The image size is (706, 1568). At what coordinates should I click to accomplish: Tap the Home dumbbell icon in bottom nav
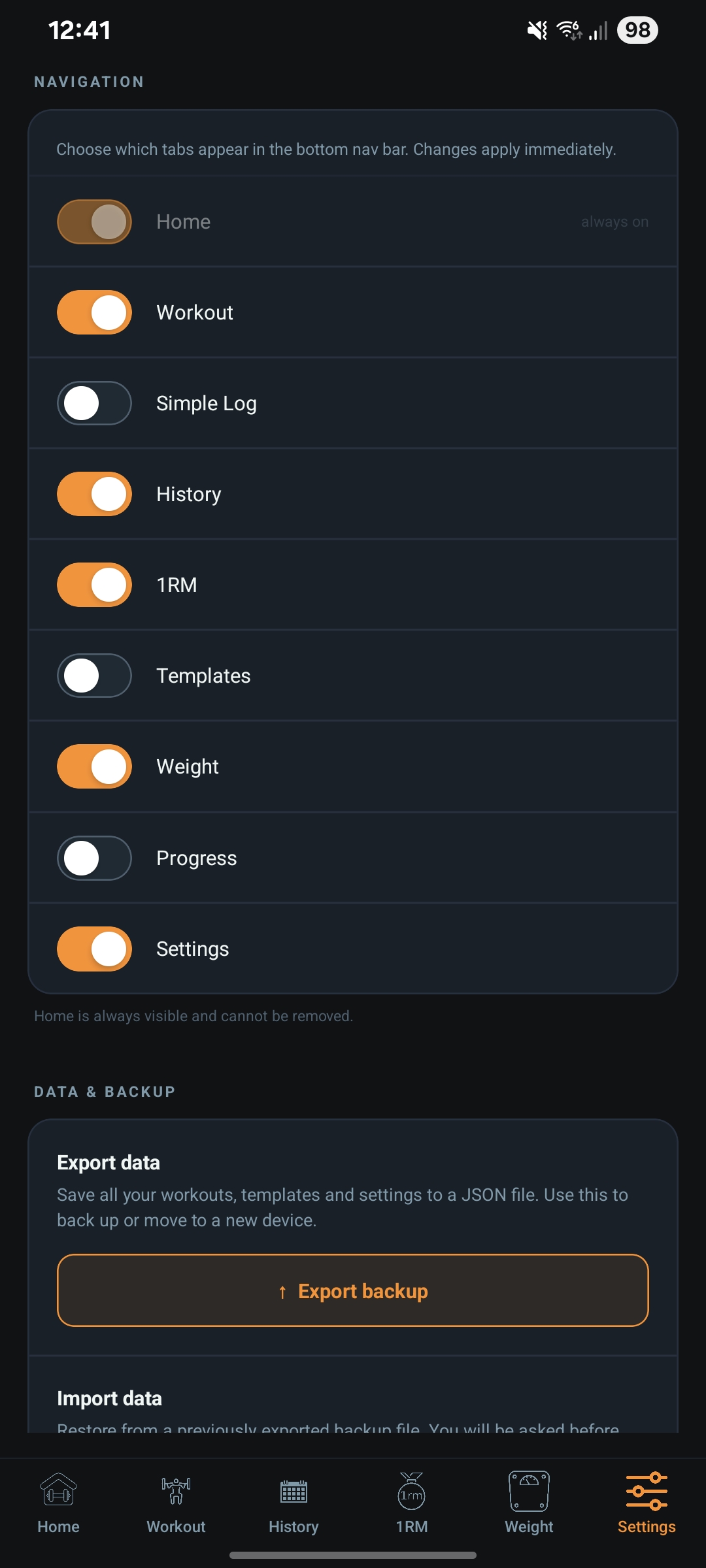(x=58, y=1492)
